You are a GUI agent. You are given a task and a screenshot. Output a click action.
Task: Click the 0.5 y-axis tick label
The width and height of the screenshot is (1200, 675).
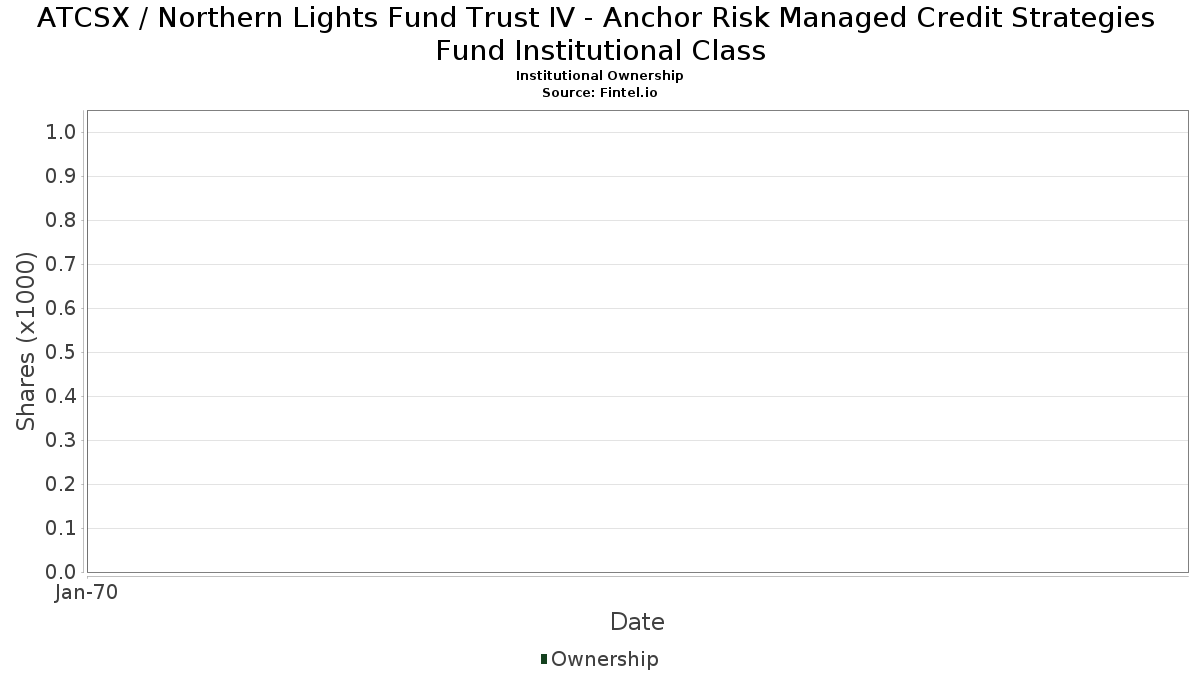(x=62, y=353)
